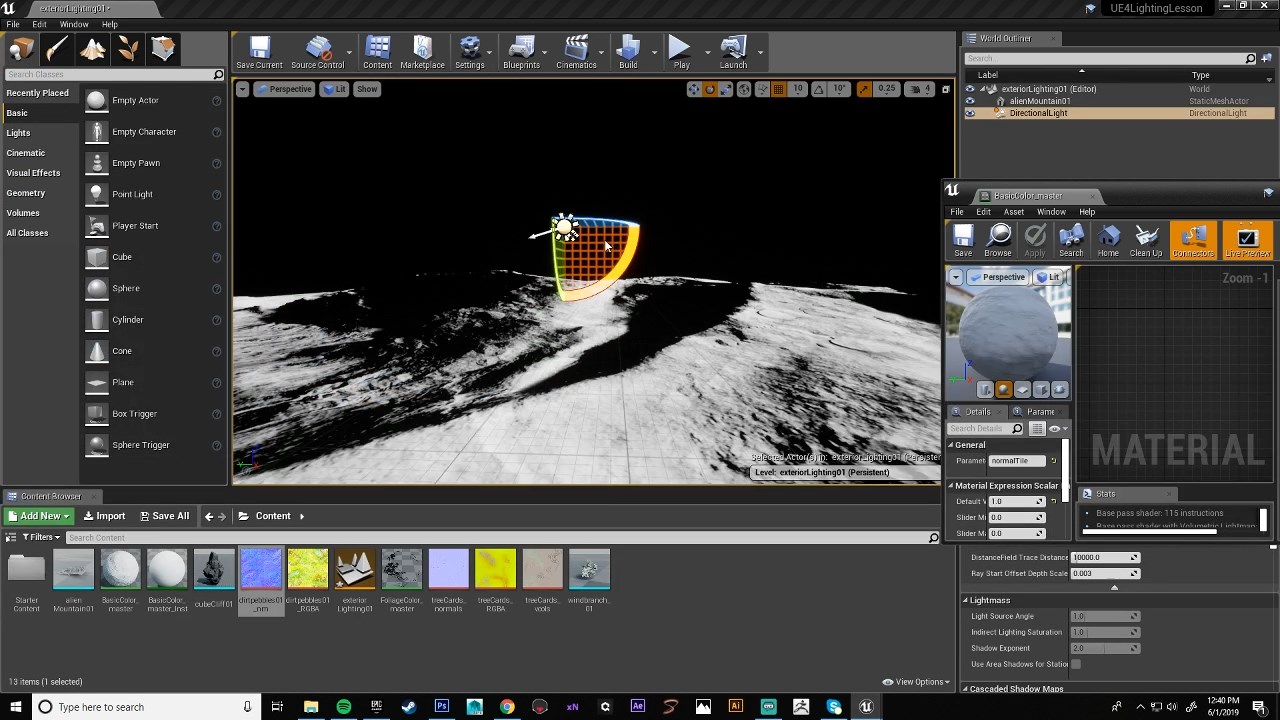Open the Launch options dropdown arrow
Viewport: 1280px width, 720px height.
point(760,52)
